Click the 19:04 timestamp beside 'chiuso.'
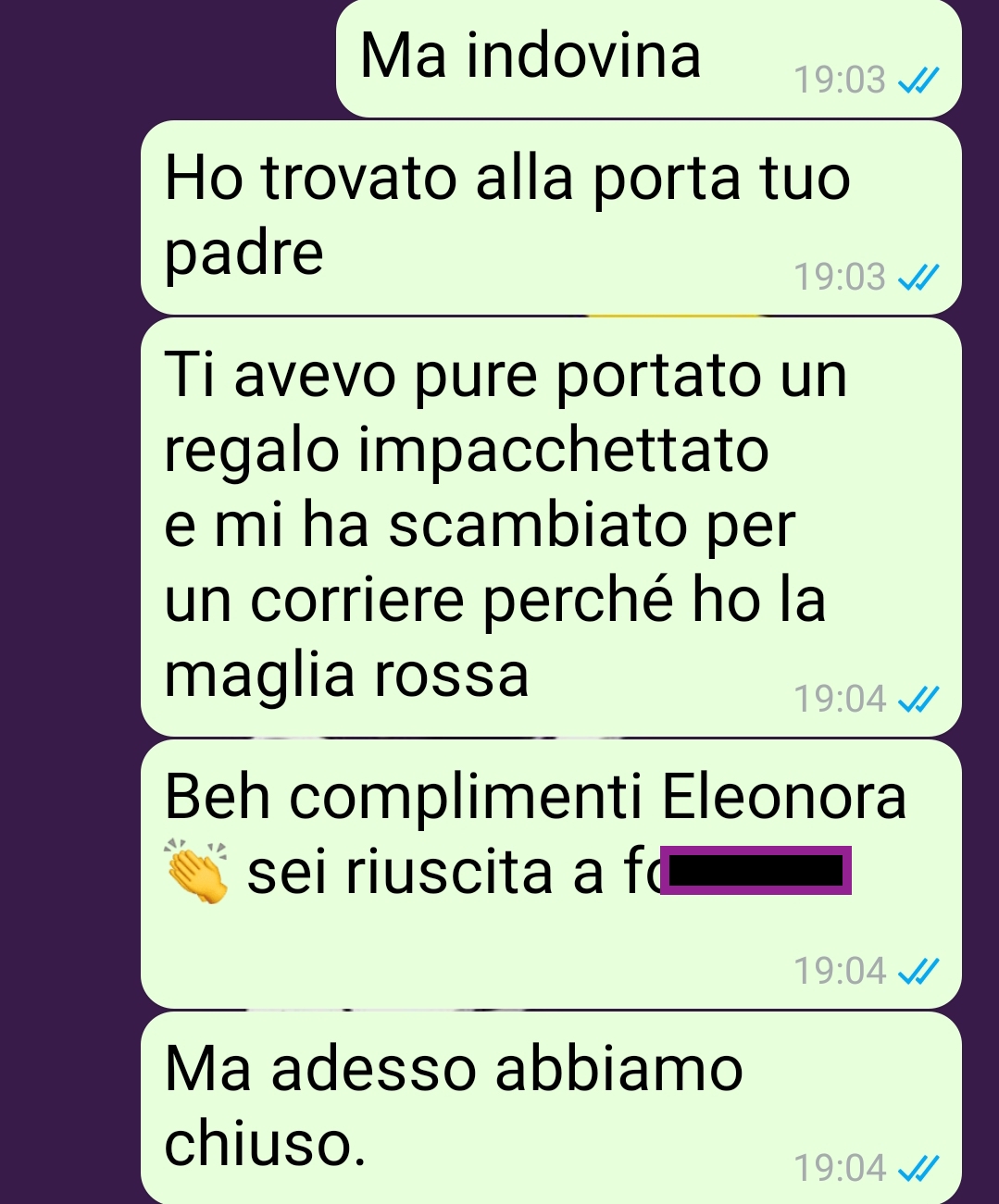The height and width of the screenshot is (1204, 999). click(841, 1168)
